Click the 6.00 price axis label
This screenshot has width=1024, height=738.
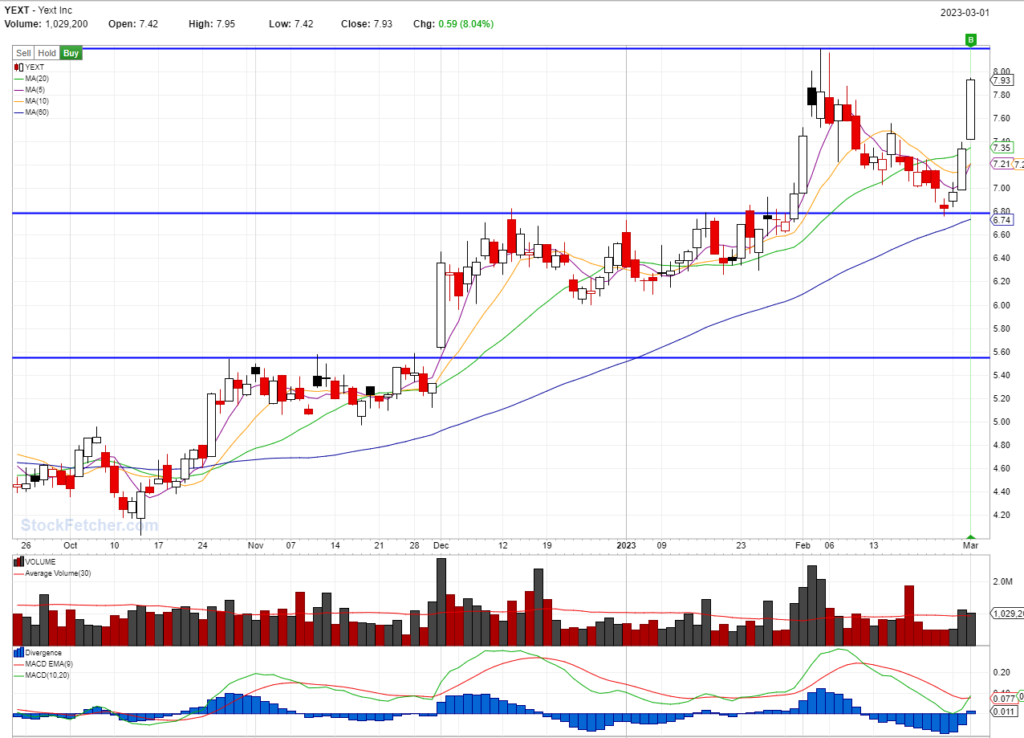coord(1001,305)
